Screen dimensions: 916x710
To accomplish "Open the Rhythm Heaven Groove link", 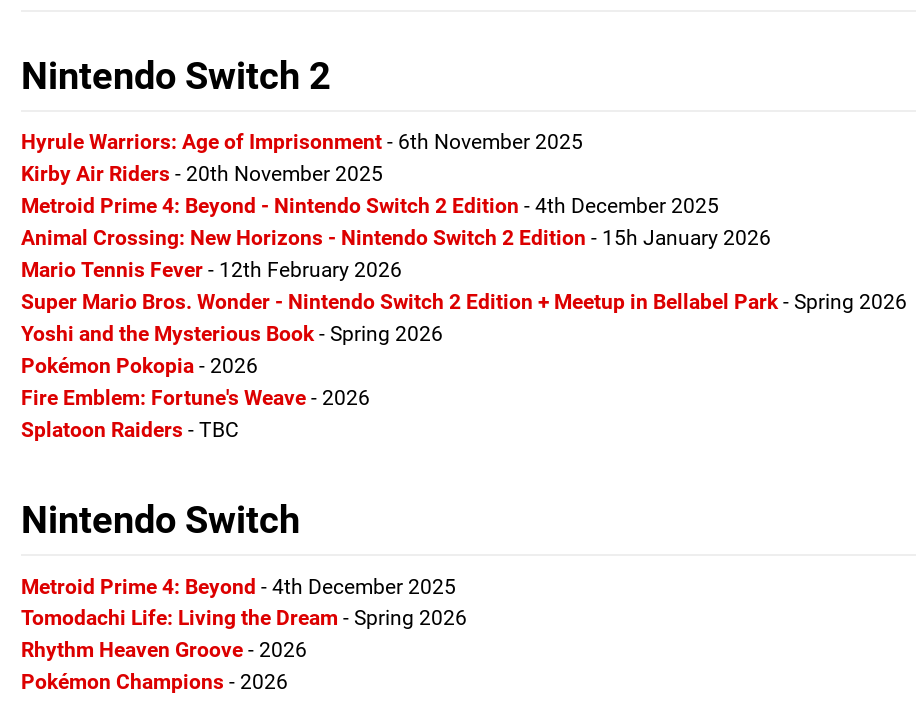I will coord(131,650).
